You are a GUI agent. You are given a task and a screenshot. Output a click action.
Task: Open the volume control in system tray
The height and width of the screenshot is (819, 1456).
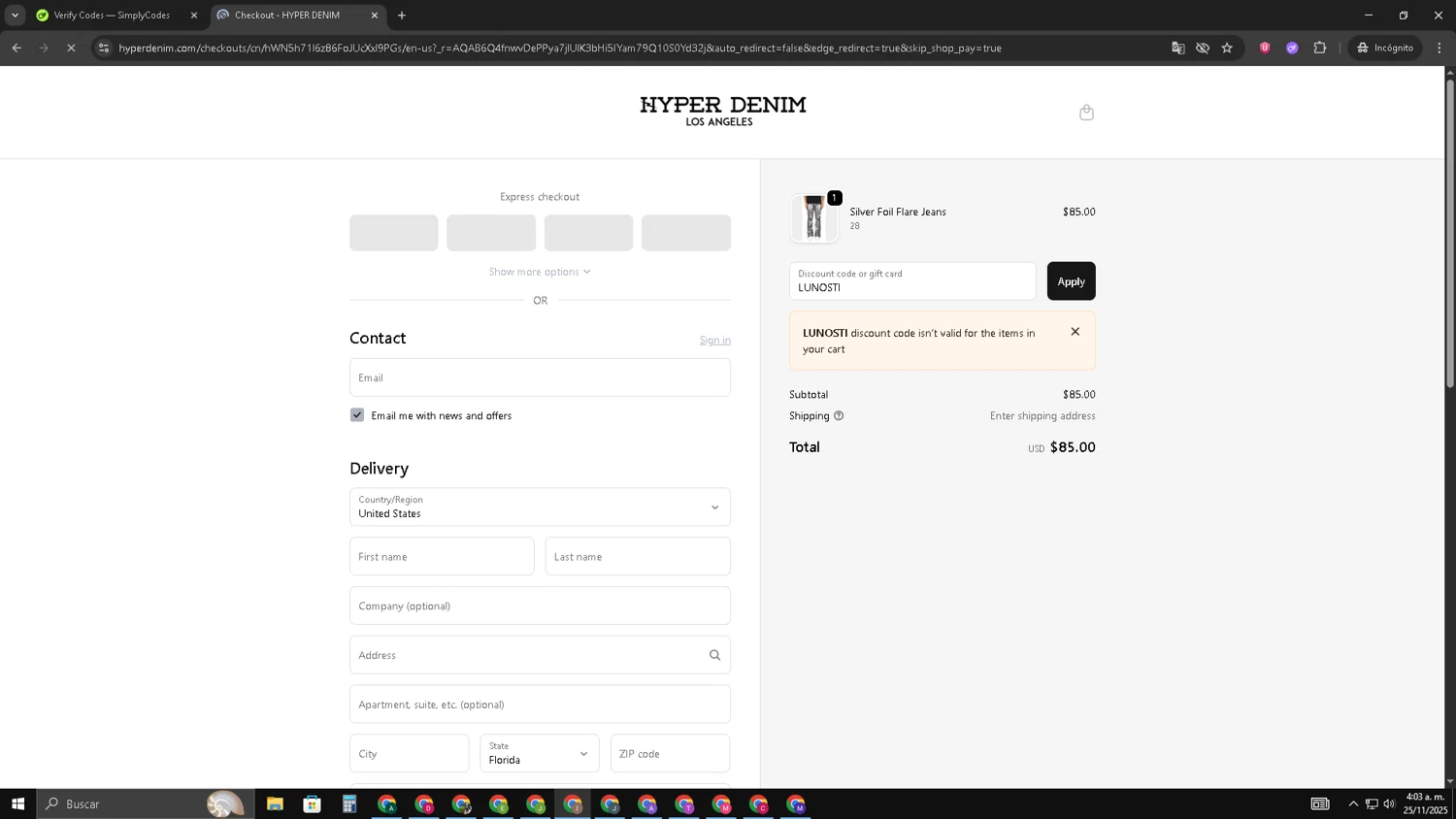pyautogui.click(x=1389, y=803)
